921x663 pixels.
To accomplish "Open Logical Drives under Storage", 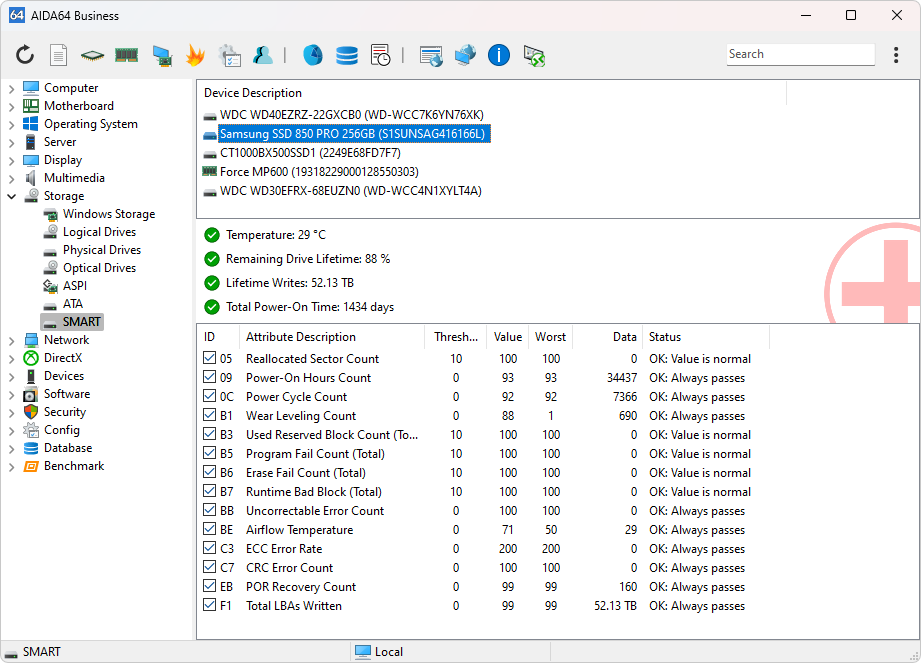I will [99, 232].
